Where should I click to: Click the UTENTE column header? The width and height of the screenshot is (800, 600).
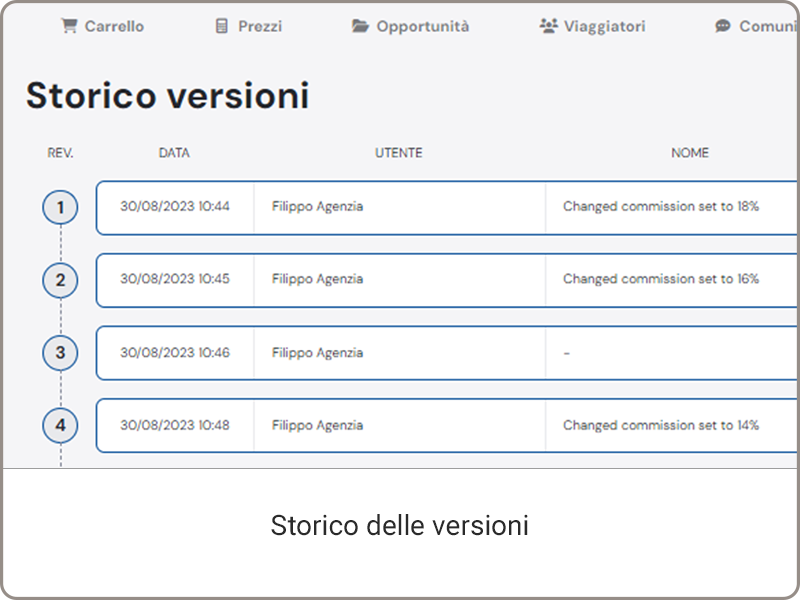[398, 153]
